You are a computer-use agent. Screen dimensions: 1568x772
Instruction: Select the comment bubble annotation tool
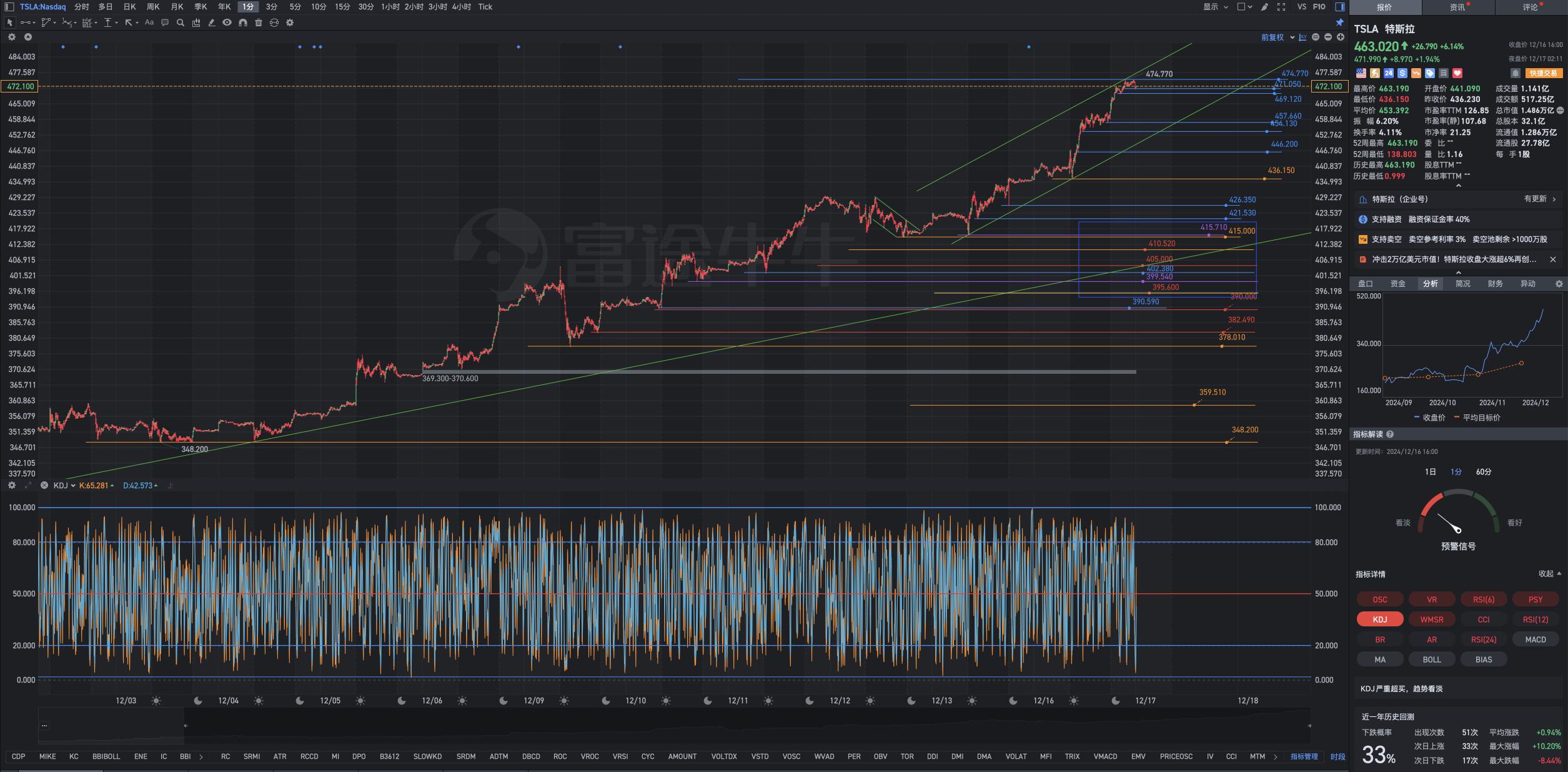pyautogui.click(x=165, y=23)
